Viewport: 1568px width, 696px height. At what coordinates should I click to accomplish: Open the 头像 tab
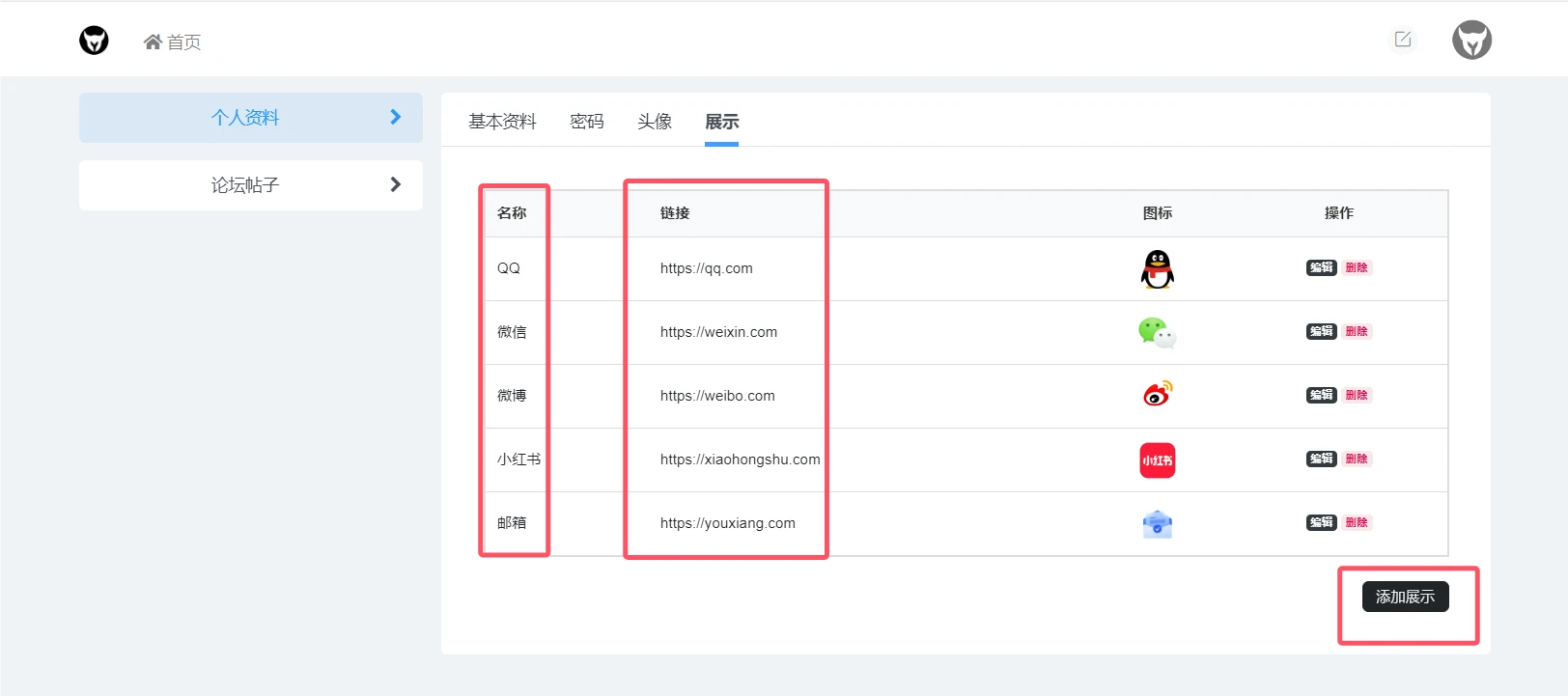click(x=654, y=122)
